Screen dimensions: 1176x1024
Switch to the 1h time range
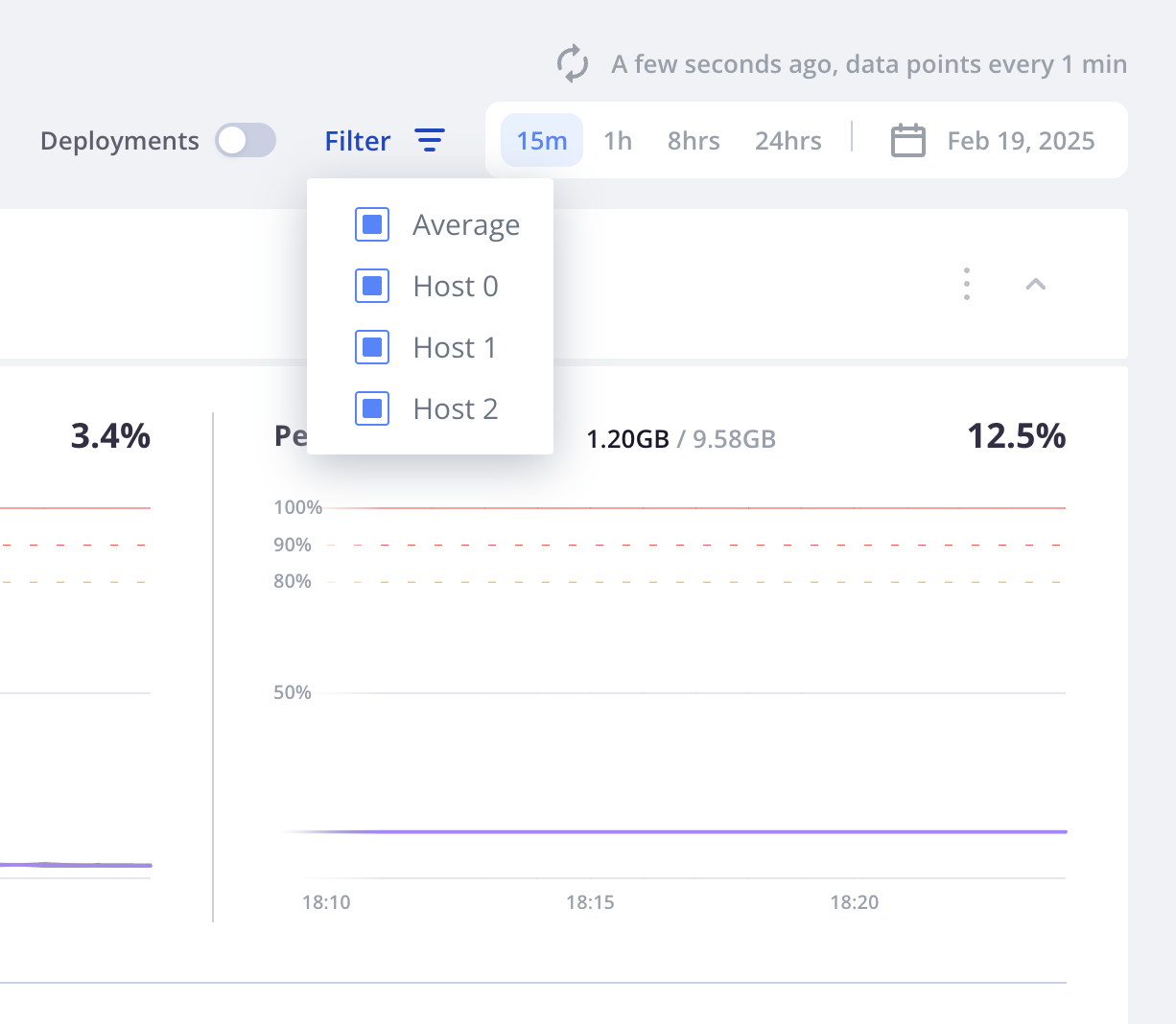tap(618, 141)
